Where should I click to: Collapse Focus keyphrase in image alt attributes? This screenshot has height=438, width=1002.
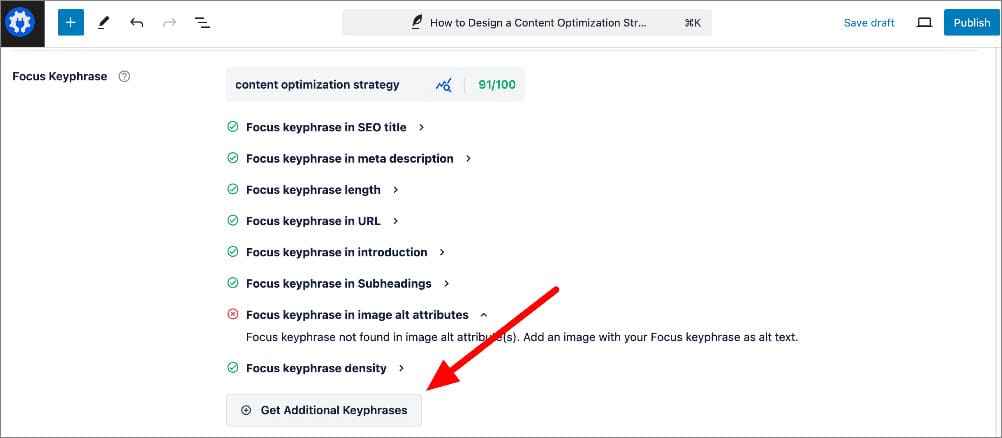point(484,315)
